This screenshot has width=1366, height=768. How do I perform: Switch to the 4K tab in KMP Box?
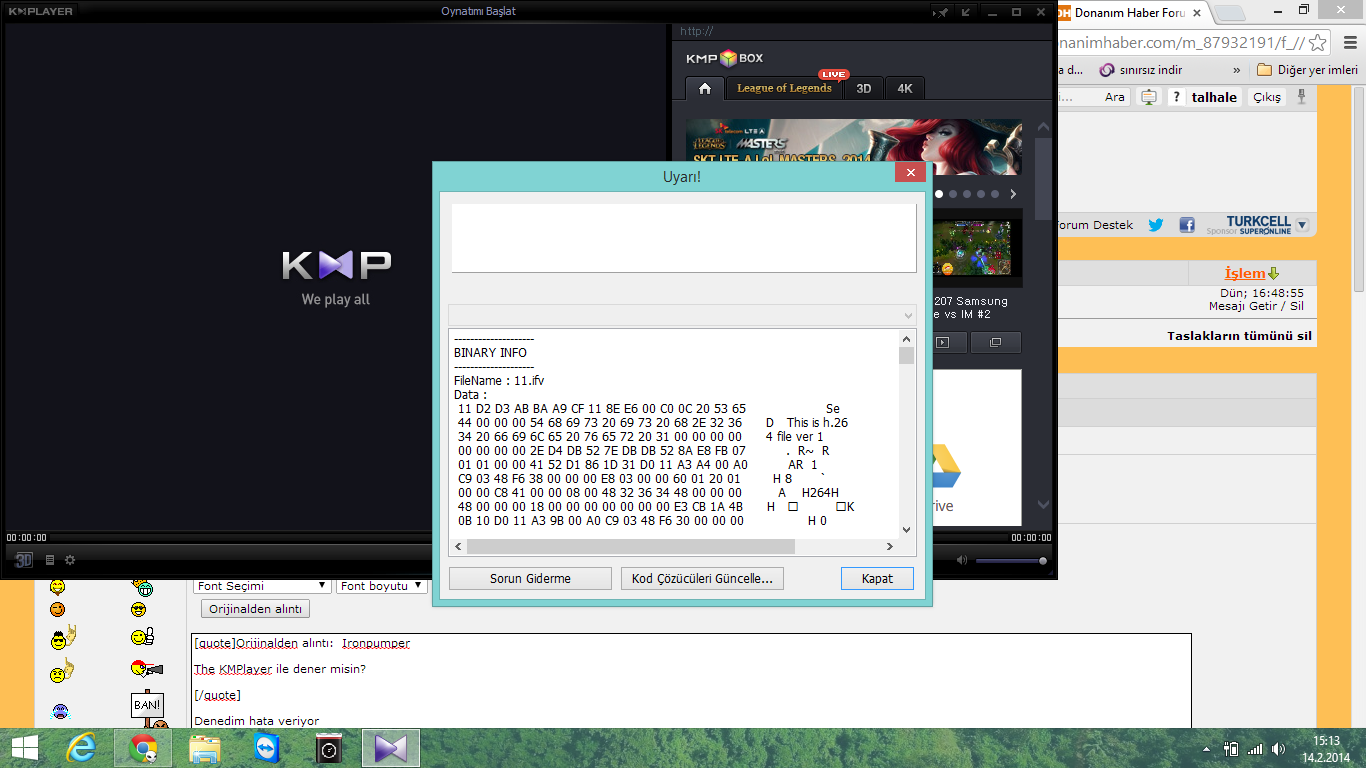[x=904, y=88]
